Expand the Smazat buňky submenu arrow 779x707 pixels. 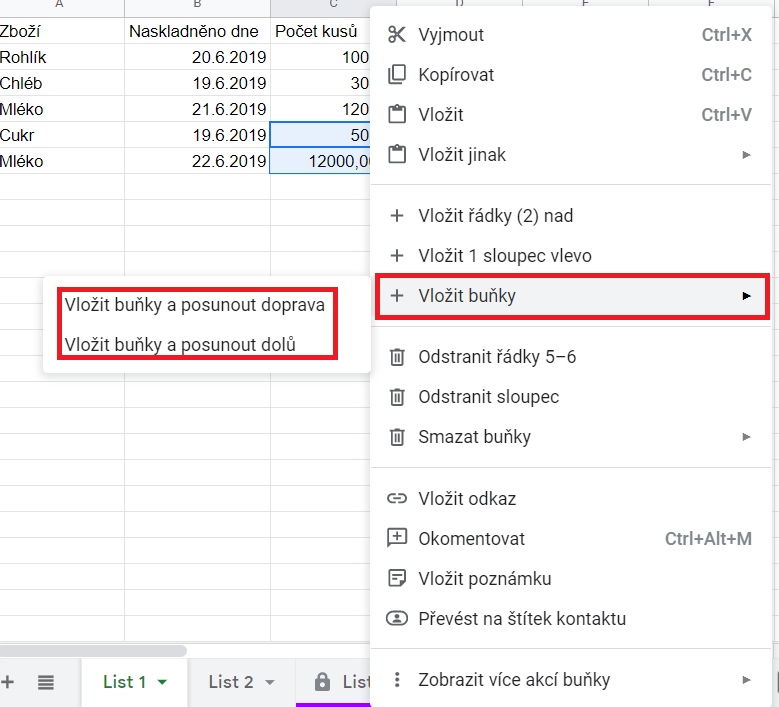tap(746, 437)
